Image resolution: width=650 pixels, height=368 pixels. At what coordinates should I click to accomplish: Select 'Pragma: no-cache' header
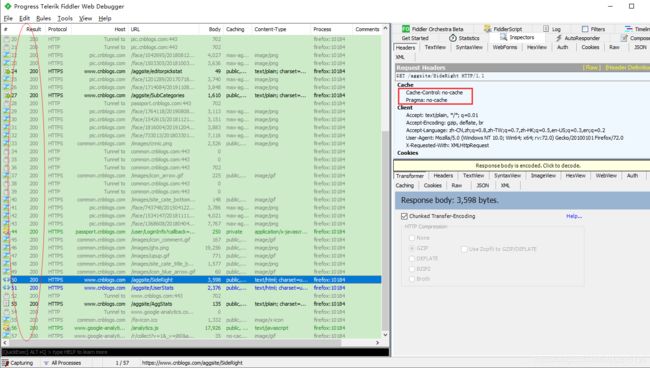[x=426, y=100]
